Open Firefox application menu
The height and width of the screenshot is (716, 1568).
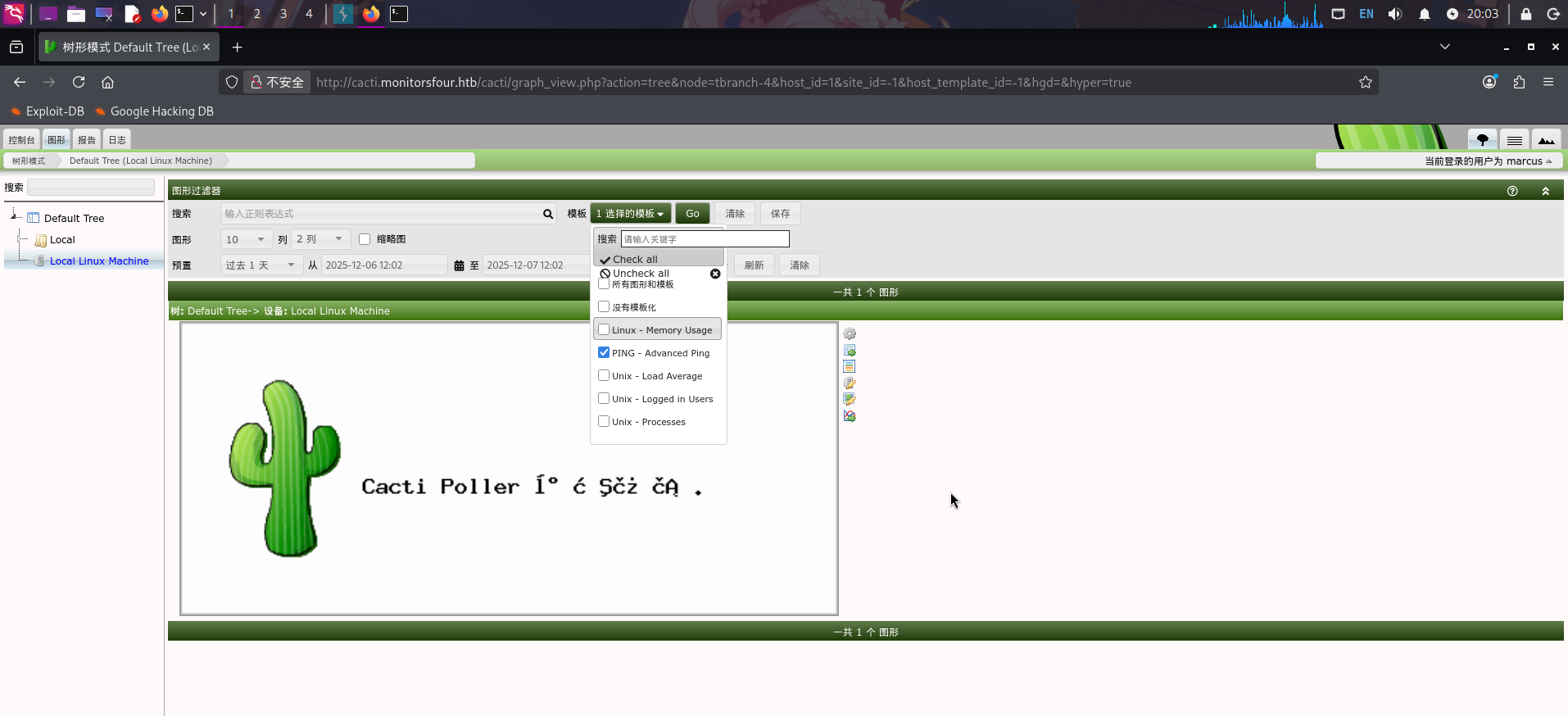coord(1548,82)
